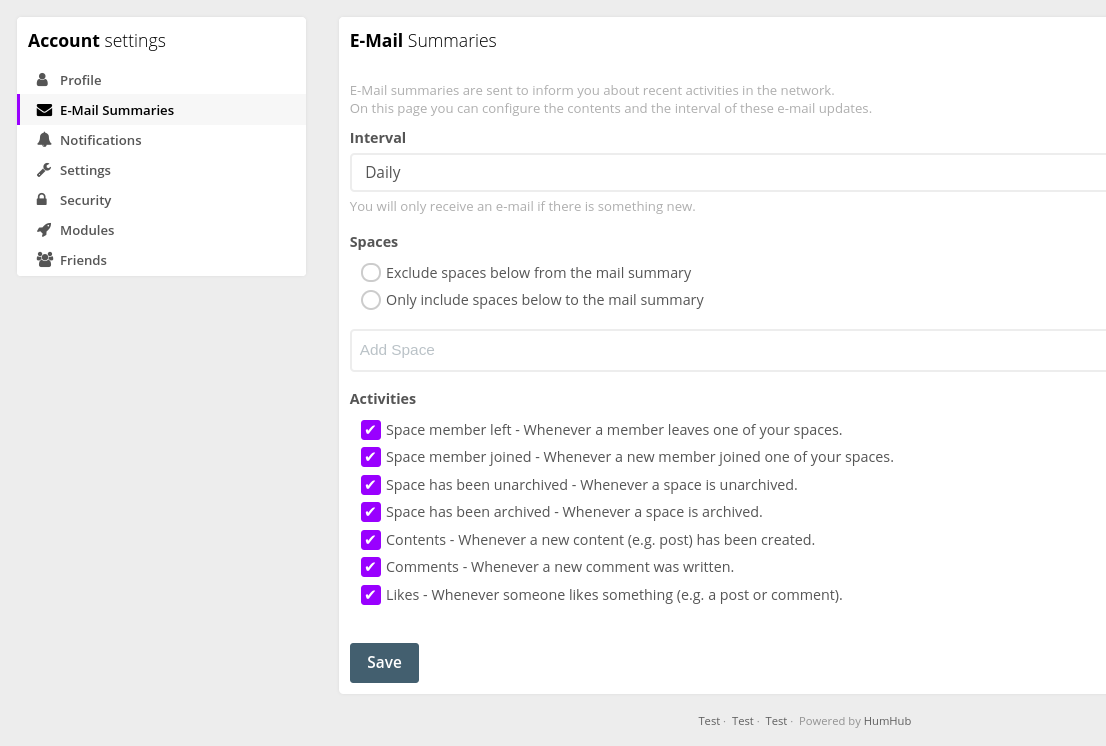Choose 'Only include spaces below to the mail summary'
This screenshot has width=1106, height=746.
coord(371,300)
